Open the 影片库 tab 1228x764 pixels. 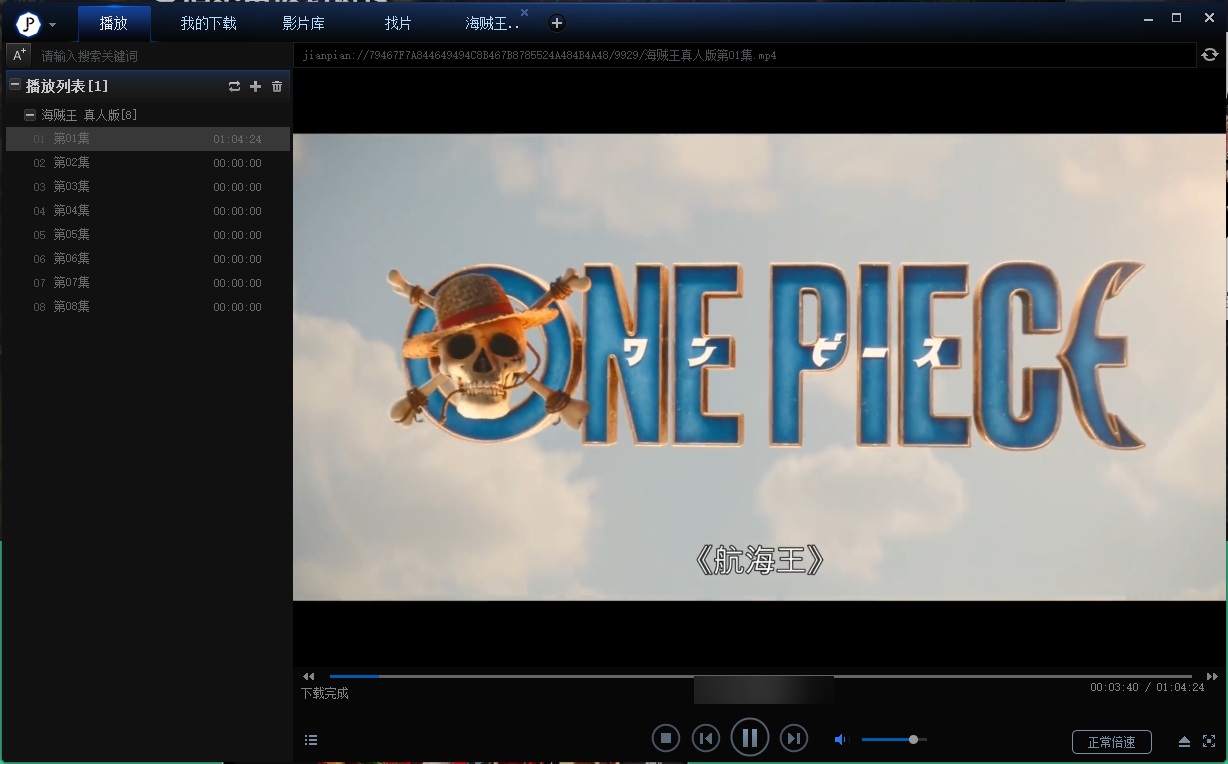(x=303, y=23)
